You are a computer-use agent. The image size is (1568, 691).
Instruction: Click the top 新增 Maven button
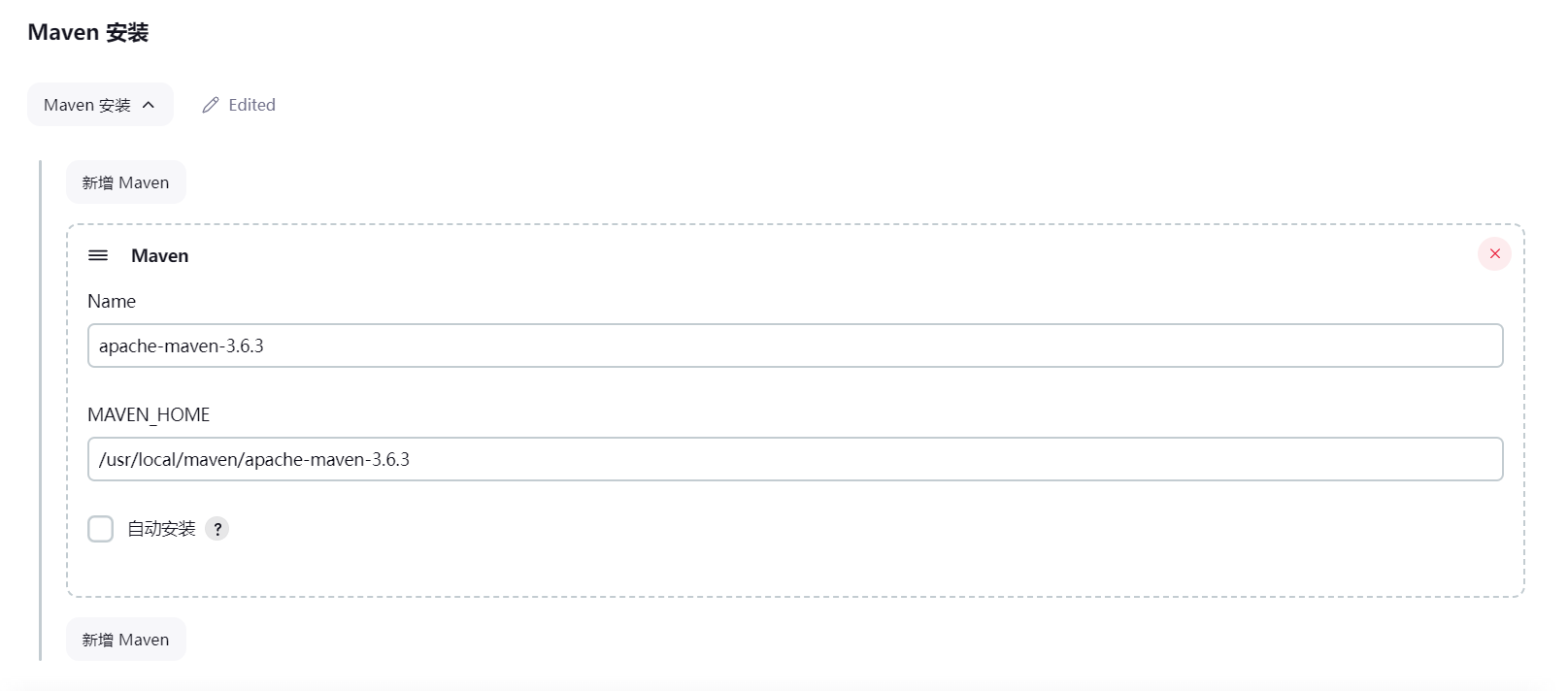click(125, 182)
